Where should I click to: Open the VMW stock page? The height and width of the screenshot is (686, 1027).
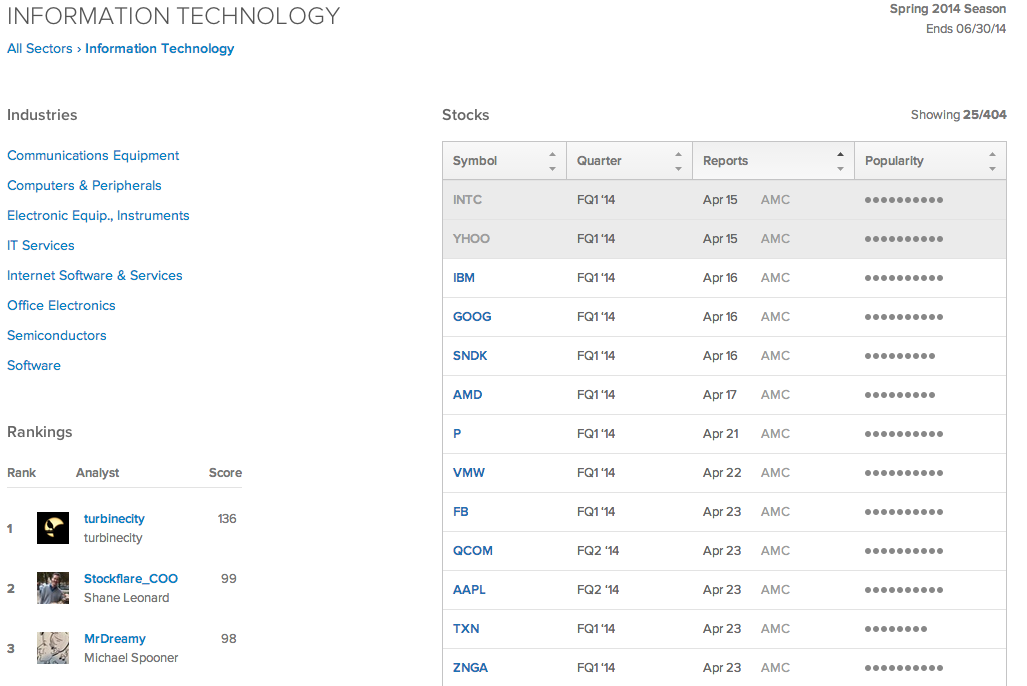[469, 473]
